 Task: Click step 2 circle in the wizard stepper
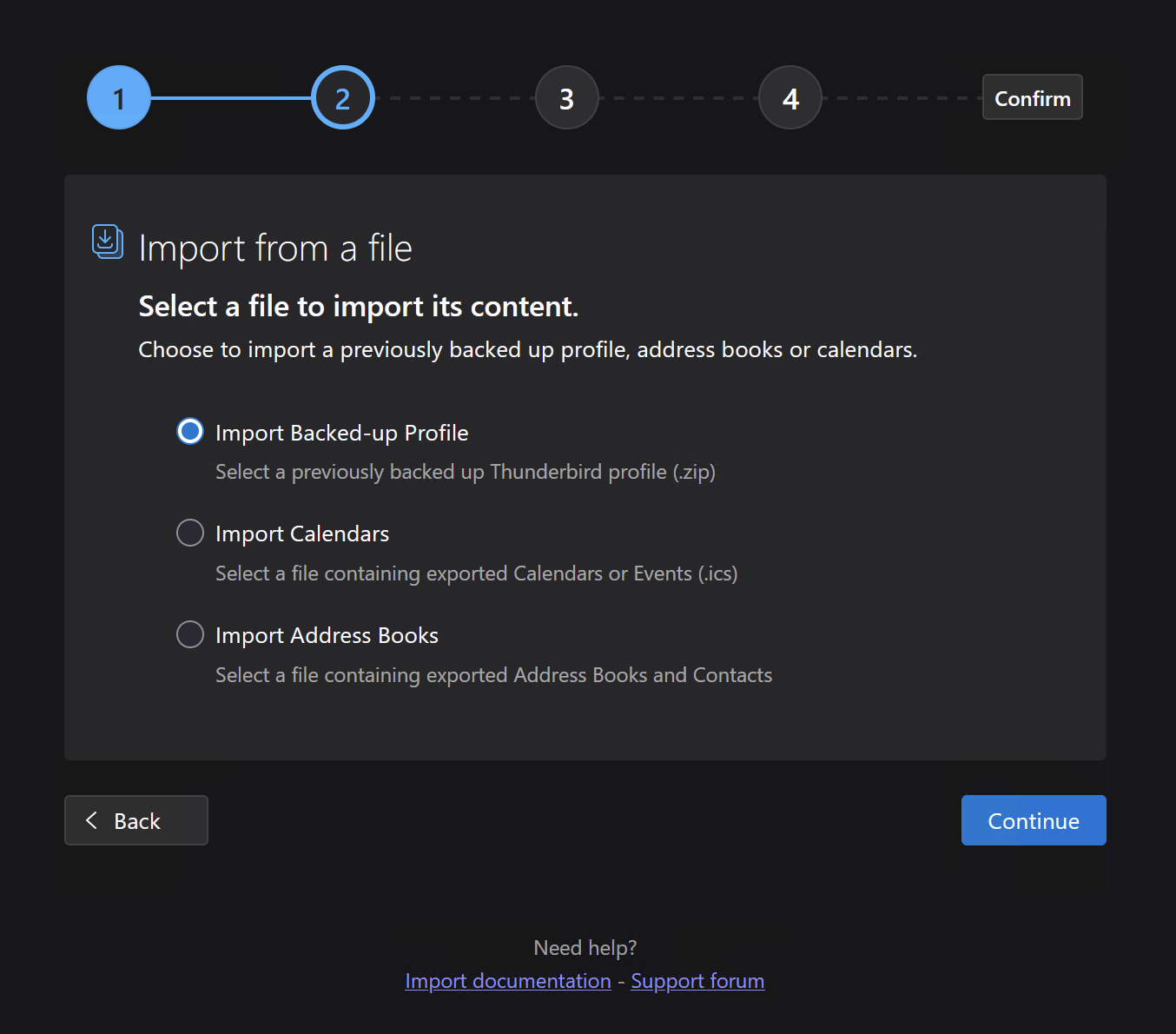pyautogui.click(x=342, y=97)
